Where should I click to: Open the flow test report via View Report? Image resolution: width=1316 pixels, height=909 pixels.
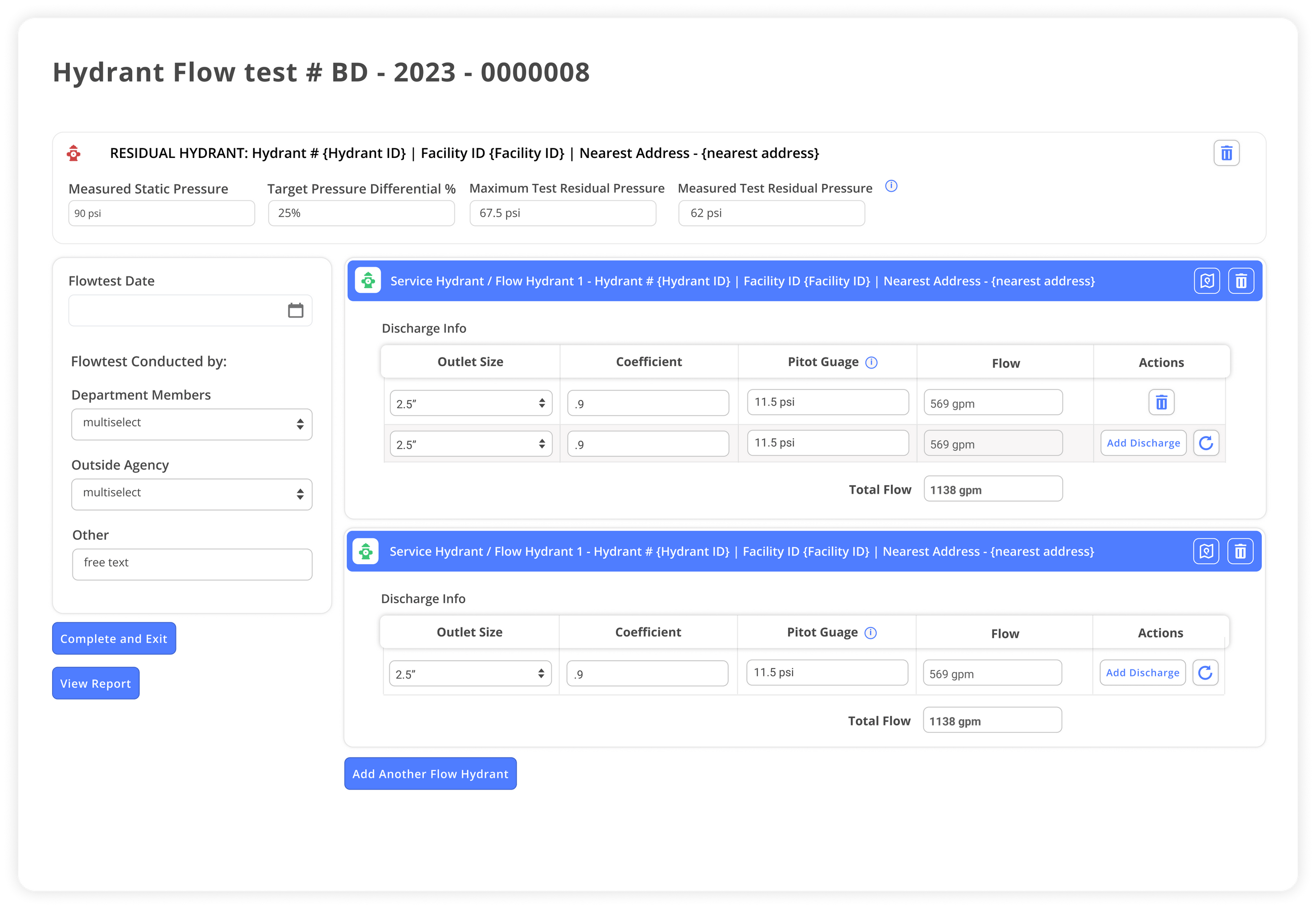coord(95,683)
